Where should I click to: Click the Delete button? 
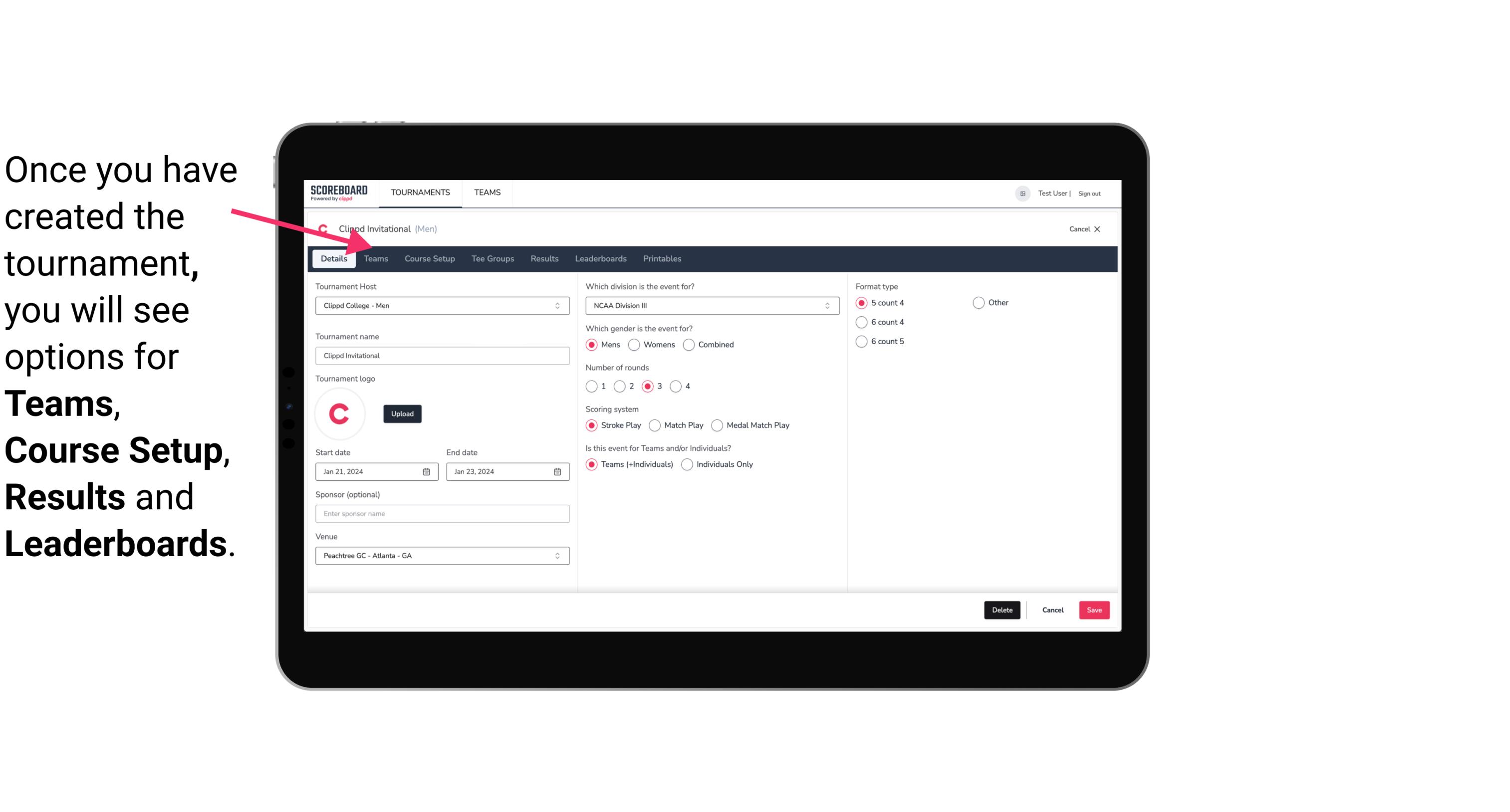pyautogui.click(x=1001, y=609)
